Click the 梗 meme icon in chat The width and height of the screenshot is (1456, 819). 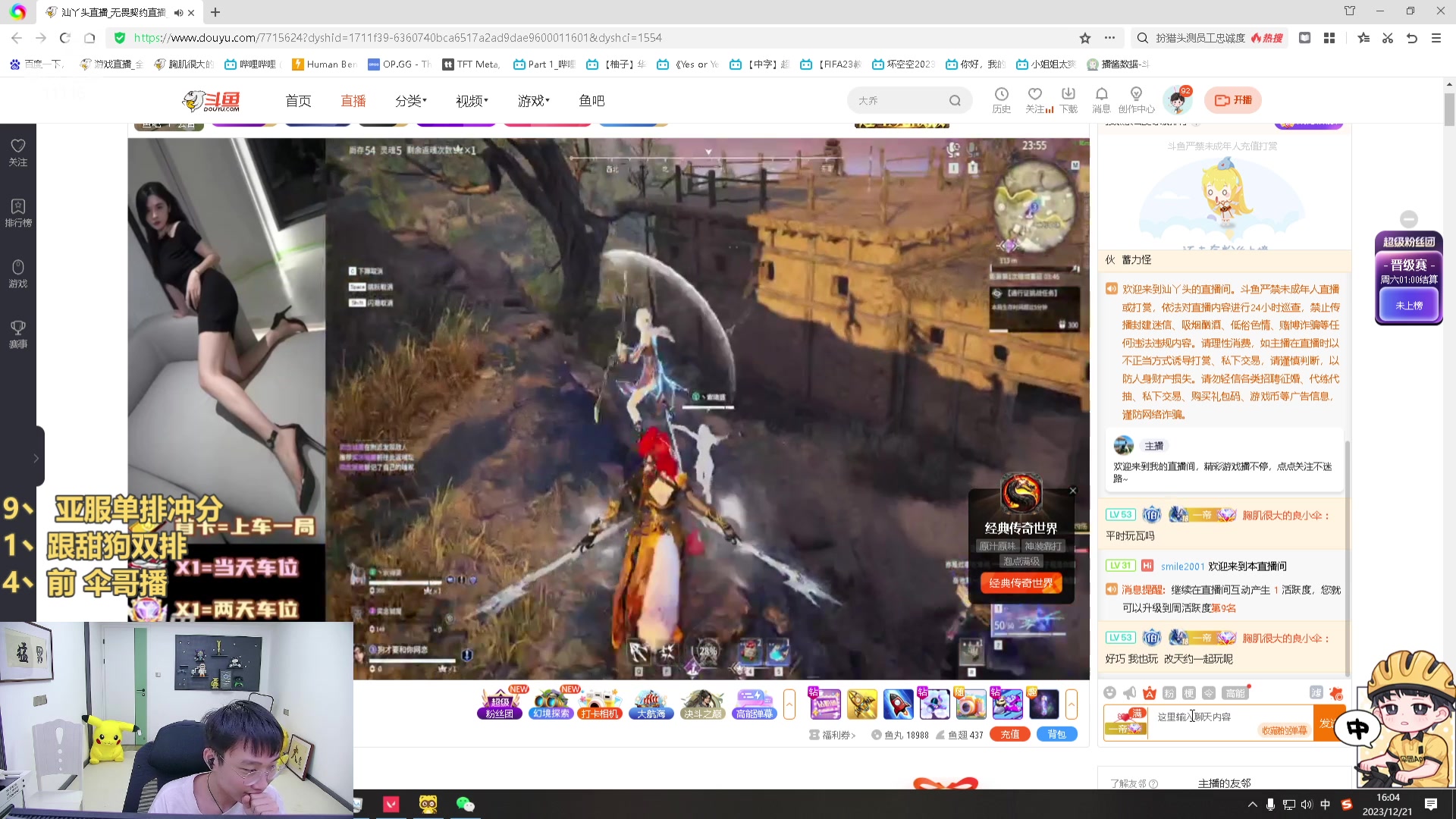click(x=1189, y=692)
